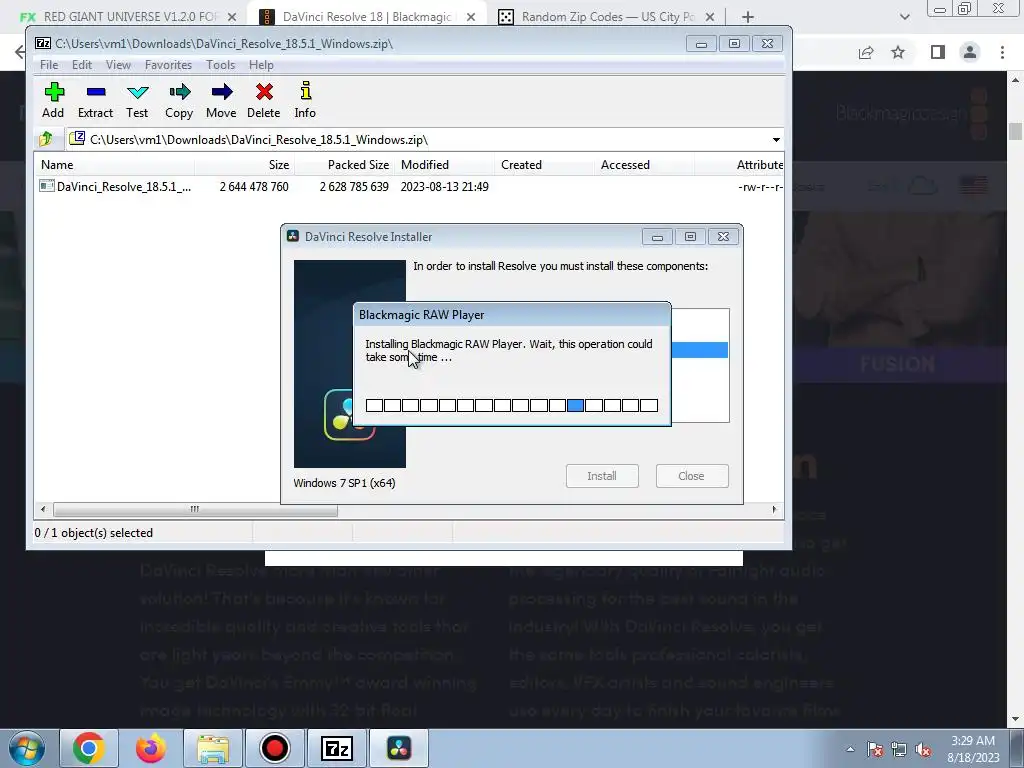Click the muted volume tray icon

[923, 749]
